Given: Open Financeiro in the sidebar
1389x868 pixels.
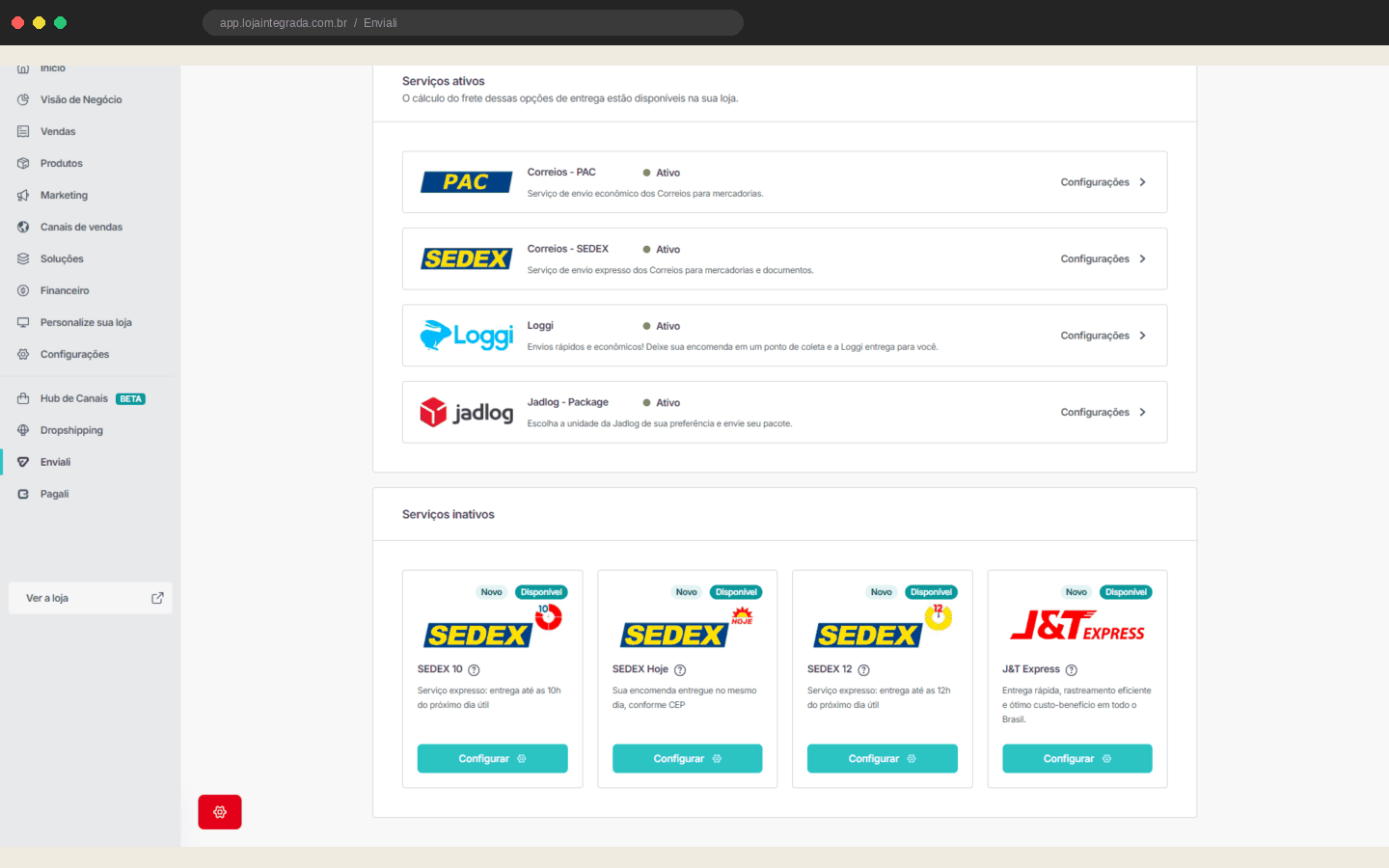Looking at the screenshot, I should point(65,290).
